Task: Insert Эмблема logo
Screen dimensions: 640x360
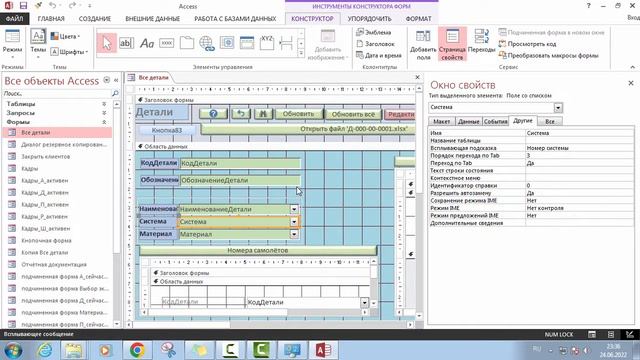Action: tap(373, 32)
